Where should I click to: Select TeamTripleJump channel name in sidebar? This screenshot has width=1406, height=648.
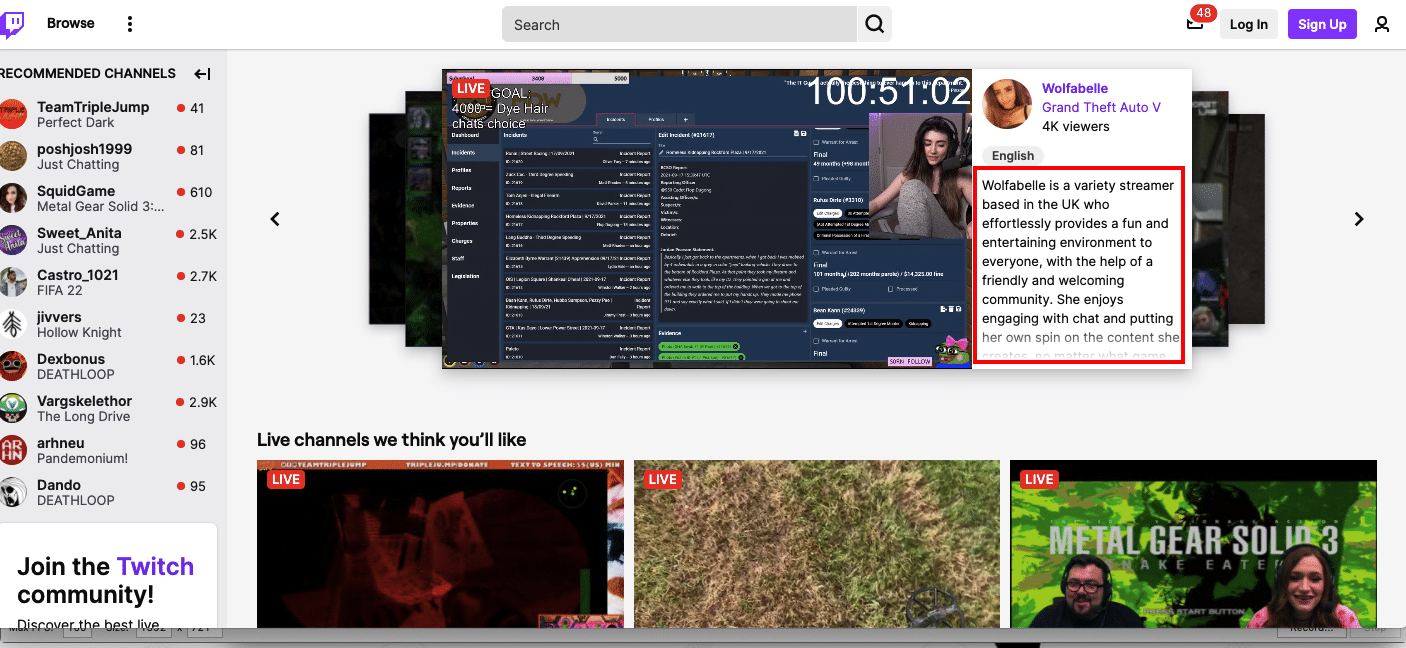[x=93, y=107]
